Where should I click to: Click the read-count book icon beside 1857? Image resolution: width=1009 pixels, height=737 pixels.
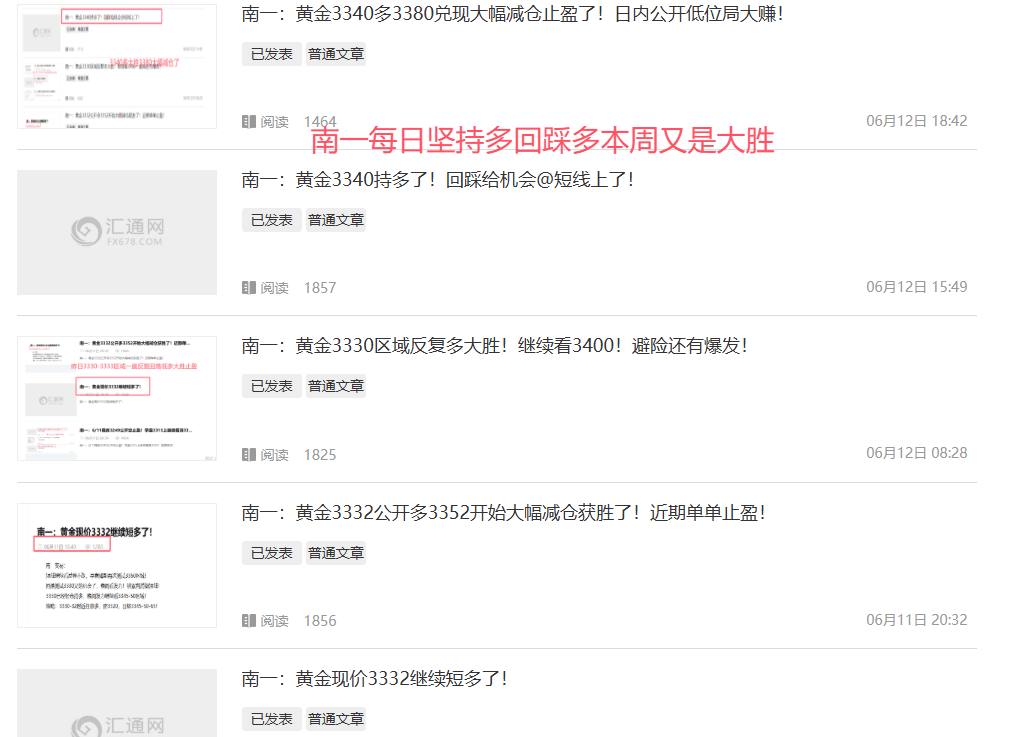pyautogui.click(x=249, y=288)
